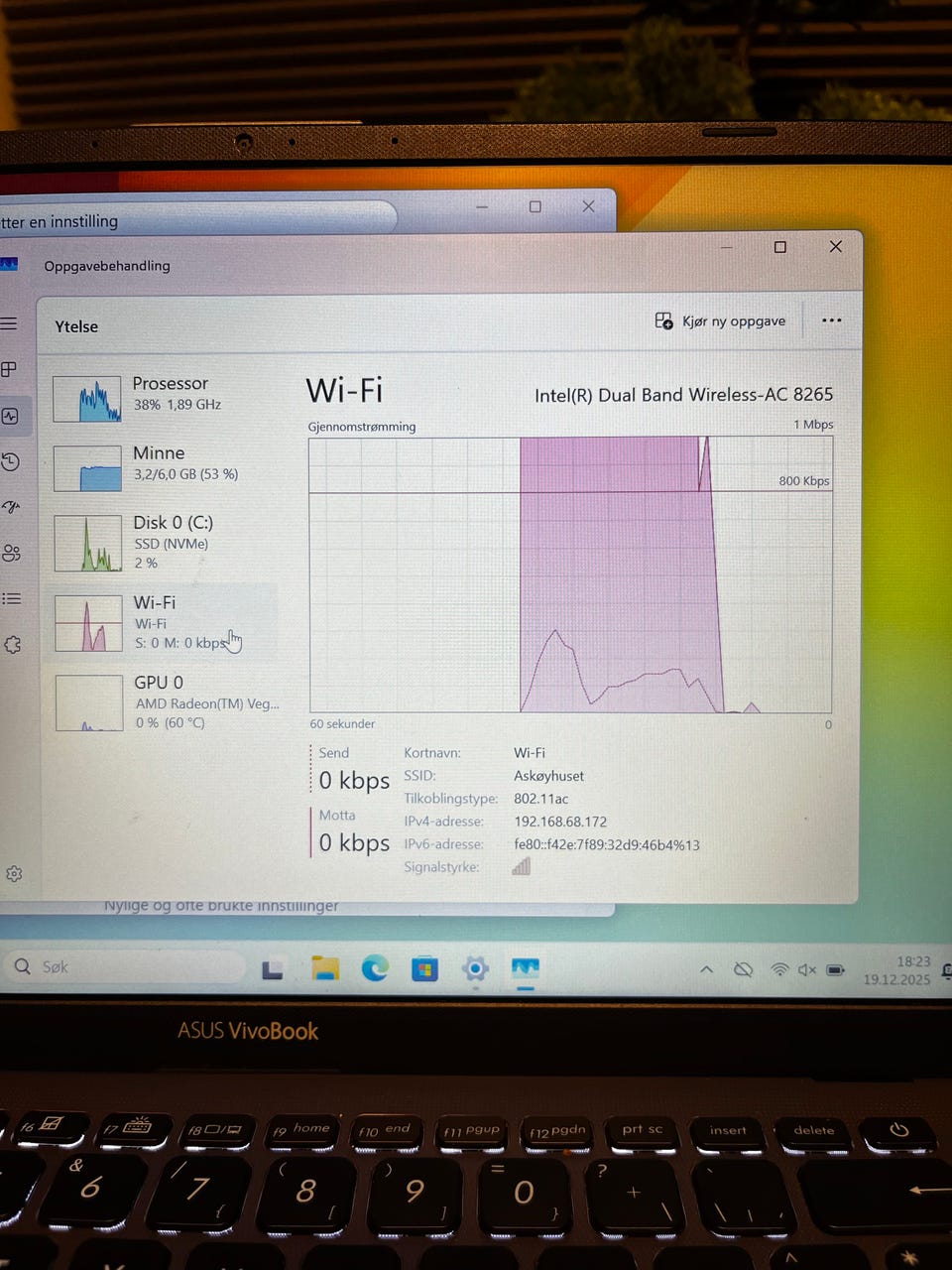Viewport: 952px width, 1270px height.
Task: Click the Motta 0 kbps value
Action: click(354, 843)
